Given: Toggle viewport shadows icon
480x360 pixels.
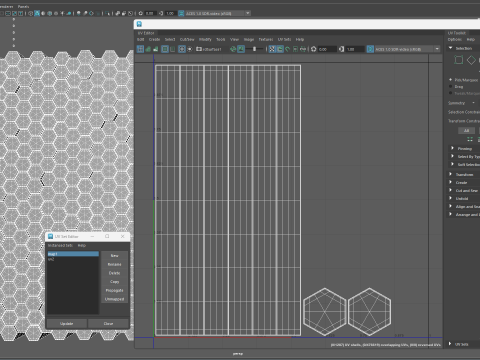Looking at the screenshot, I should 69,13.
